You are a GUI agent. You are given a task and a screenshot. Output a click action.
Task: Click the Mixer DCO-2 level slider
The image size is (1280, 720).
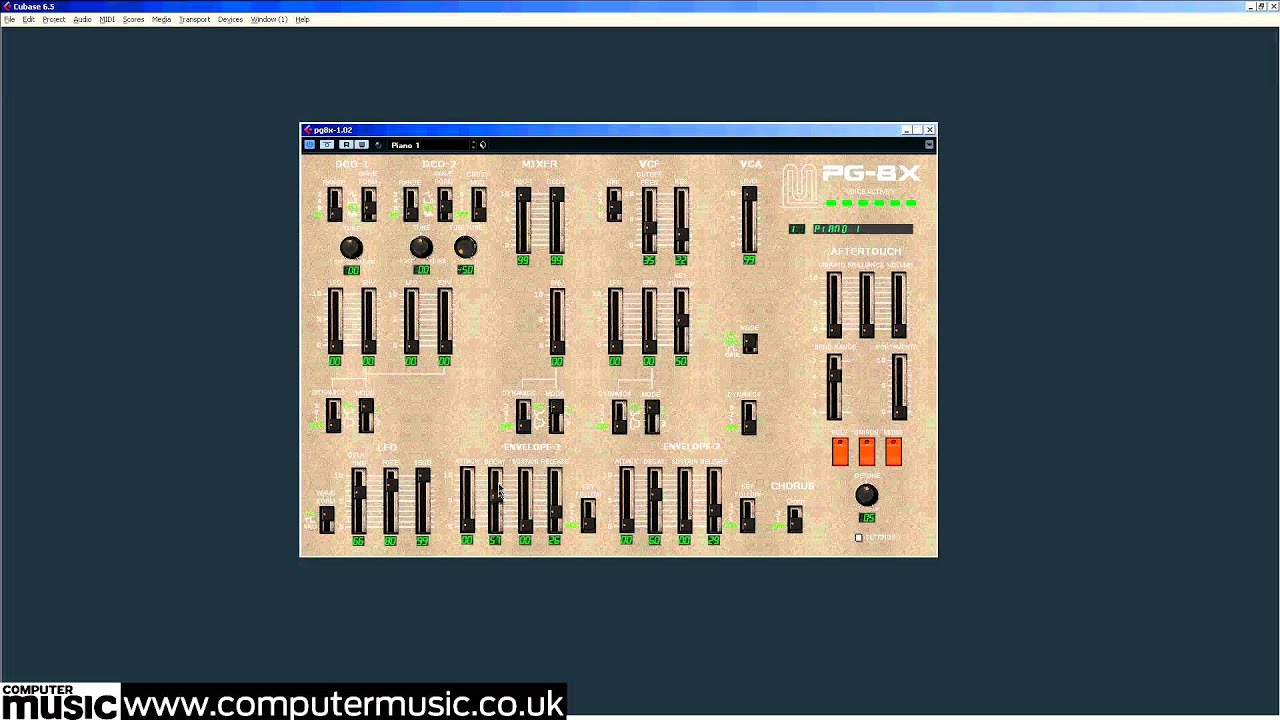tap(556, 222)
